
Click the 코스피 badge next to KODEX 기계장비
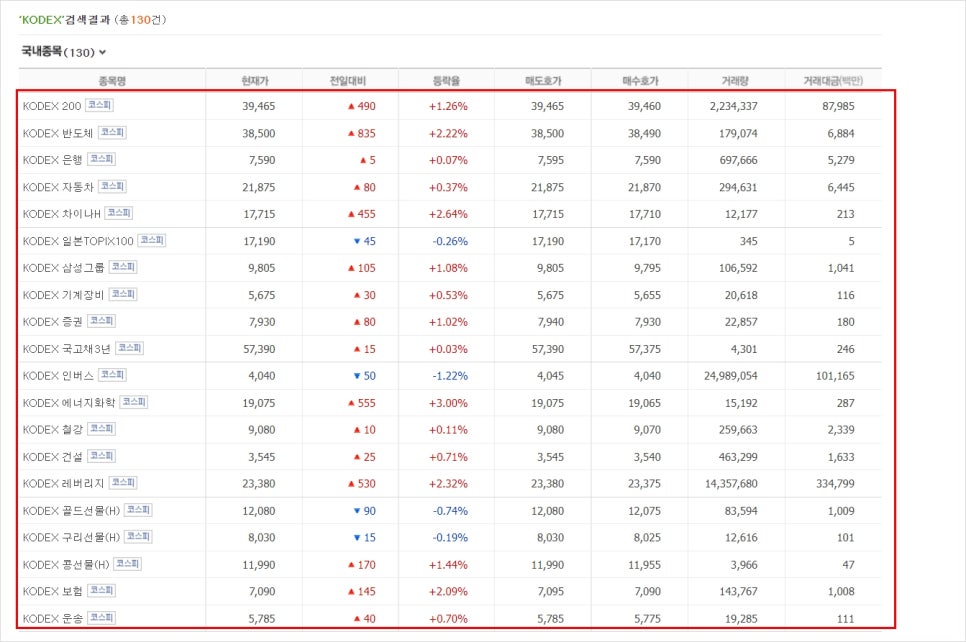click(x=123, y=295)
